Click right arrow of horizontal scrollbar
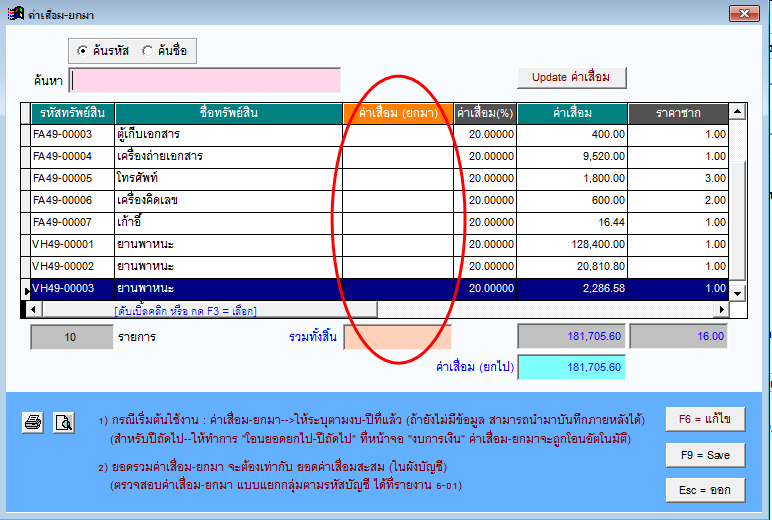Image resolution: width=772 pixels, height=520 pixels. (721, 310)
